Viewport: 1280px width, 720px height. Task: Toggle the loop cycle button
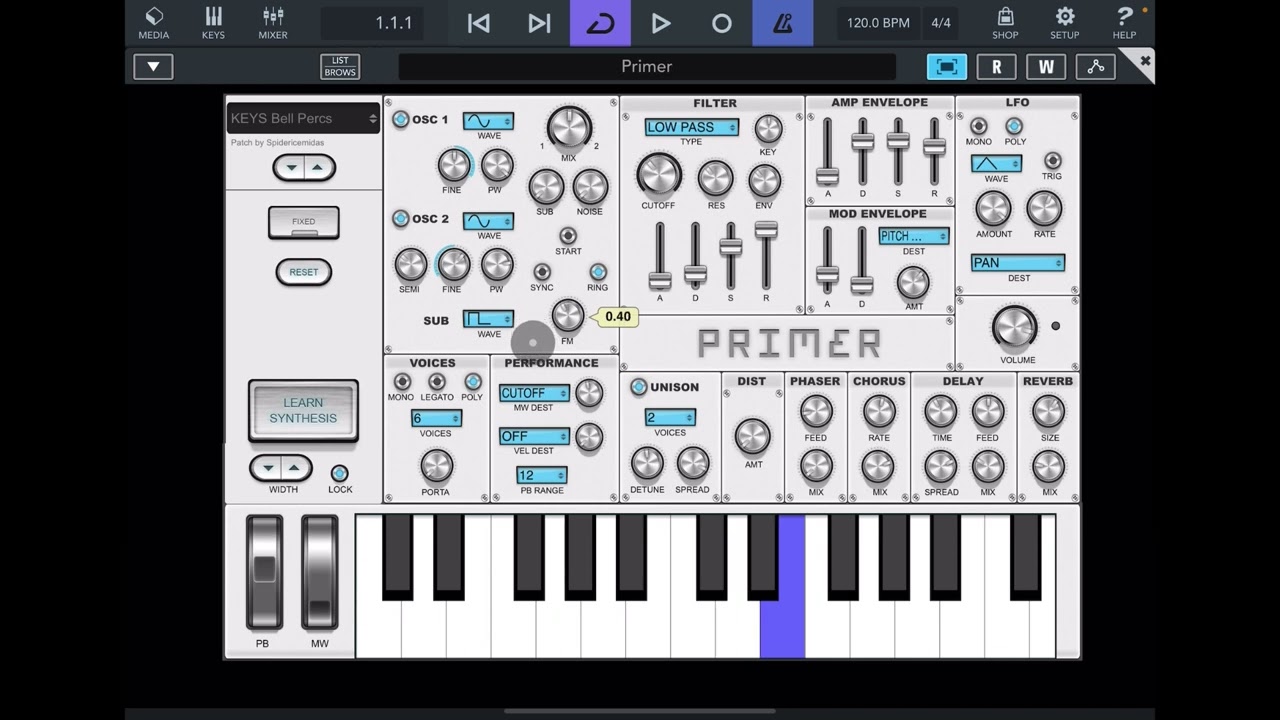point(600,23)
